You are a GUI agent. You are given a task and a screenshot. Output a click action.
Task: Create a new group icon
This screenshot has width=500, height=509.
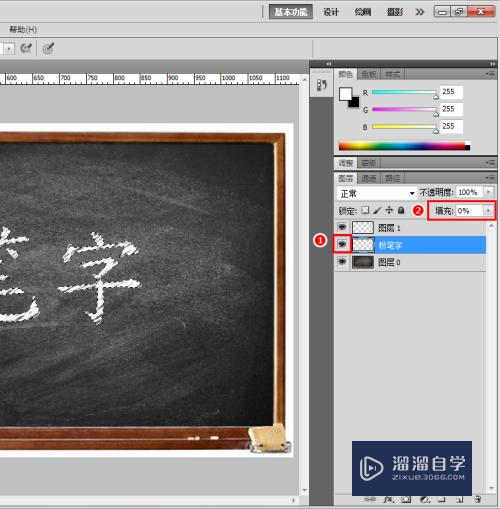coord(442,499)
